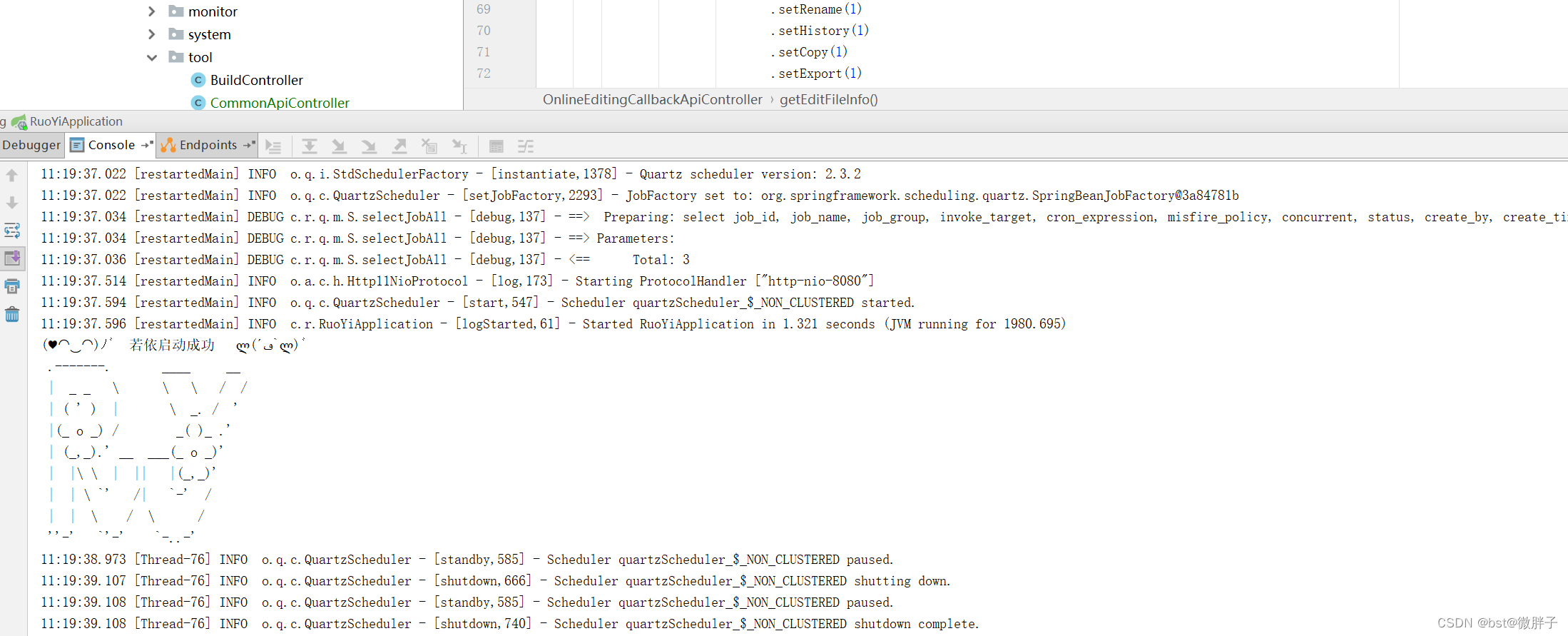
Task: Click the 11:19:37.594 scheduler started log line
Action: (478, 303)
